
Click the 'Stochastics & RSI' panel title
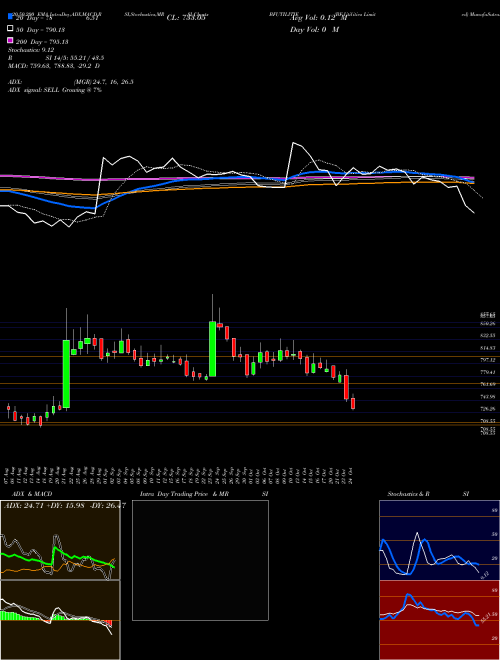coord(428,494)
